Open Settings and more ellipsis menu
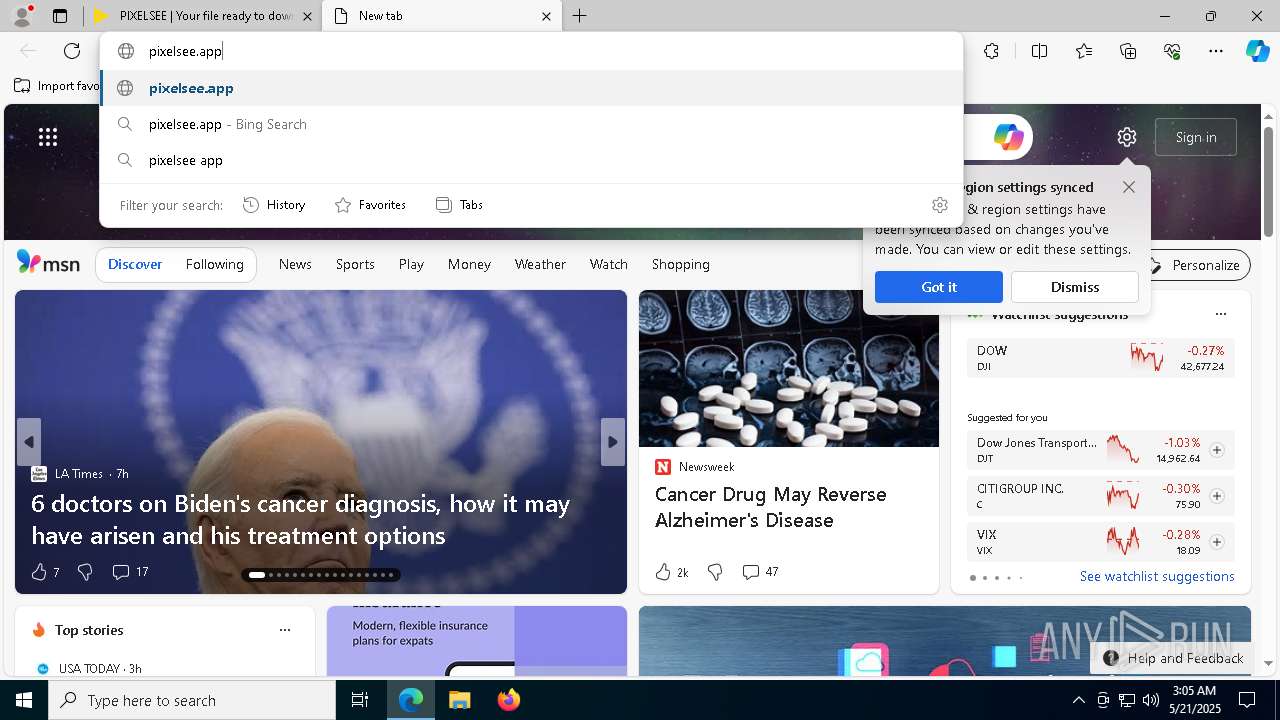The height and width of the screenshot is (720, 1280). coord(1216,51)
